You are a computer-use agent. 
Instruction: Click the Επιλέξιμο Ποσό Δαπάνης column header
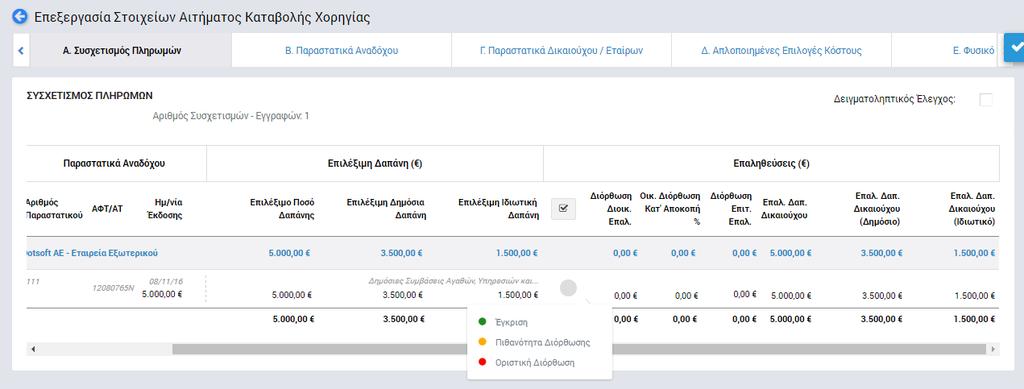283,209
